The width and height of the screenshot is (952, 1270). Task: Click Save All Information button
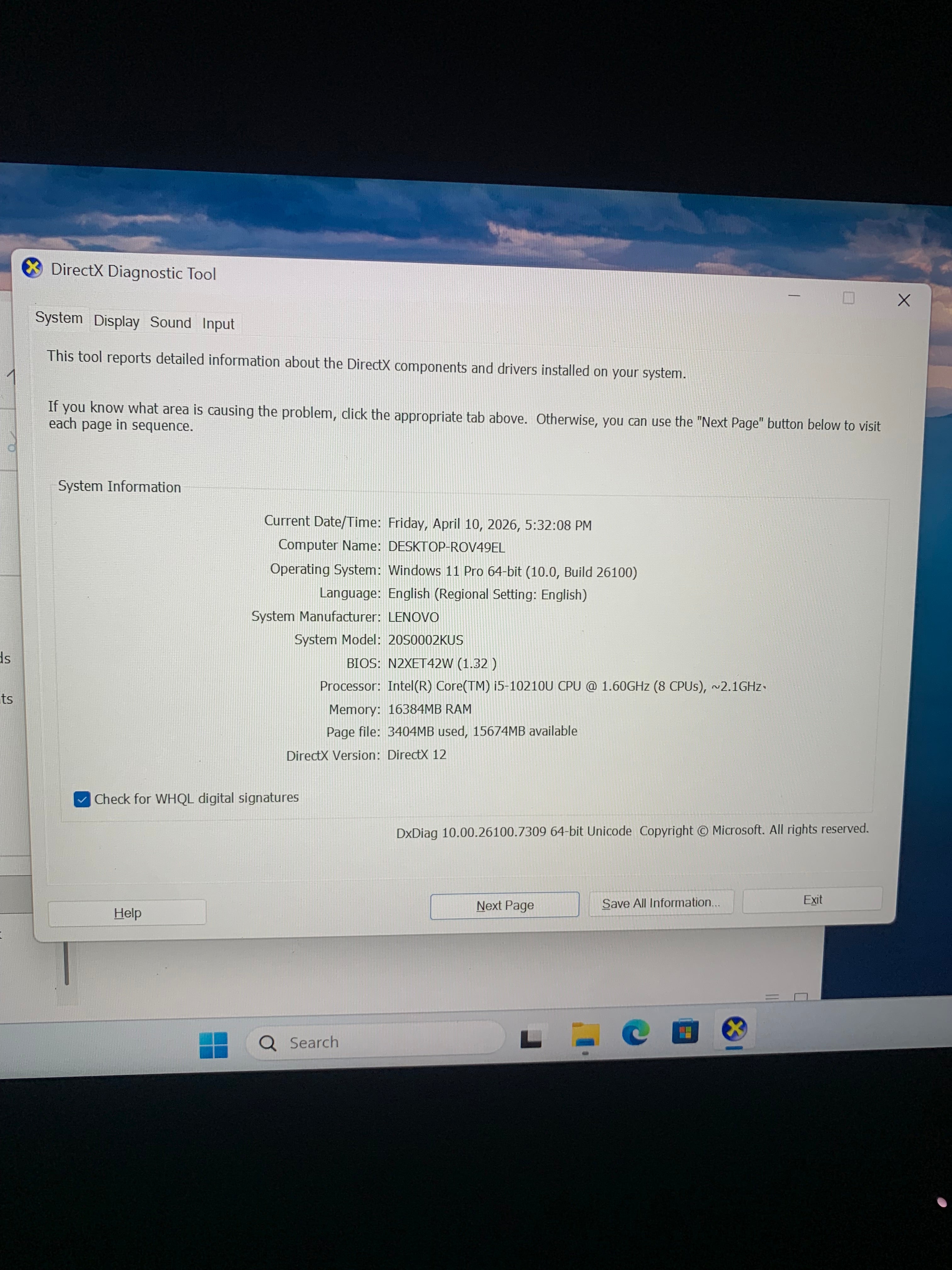[661, 903]
